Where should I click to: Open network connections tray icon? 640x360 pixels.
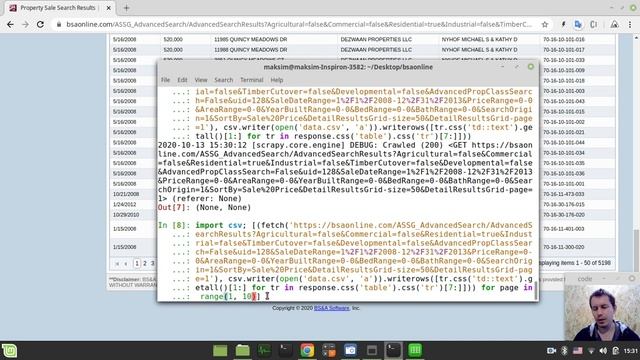click(x=591, y=351)
